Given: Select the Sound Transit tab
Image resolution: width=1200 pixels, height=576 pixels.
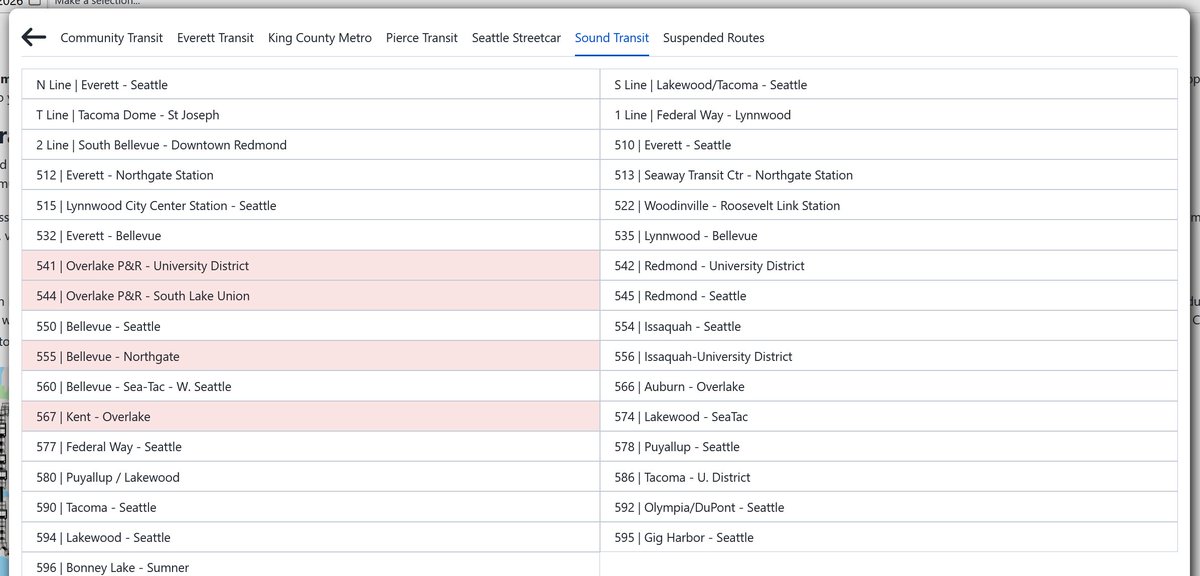Looking at the screenshot, I should click(x=612, y=38).
